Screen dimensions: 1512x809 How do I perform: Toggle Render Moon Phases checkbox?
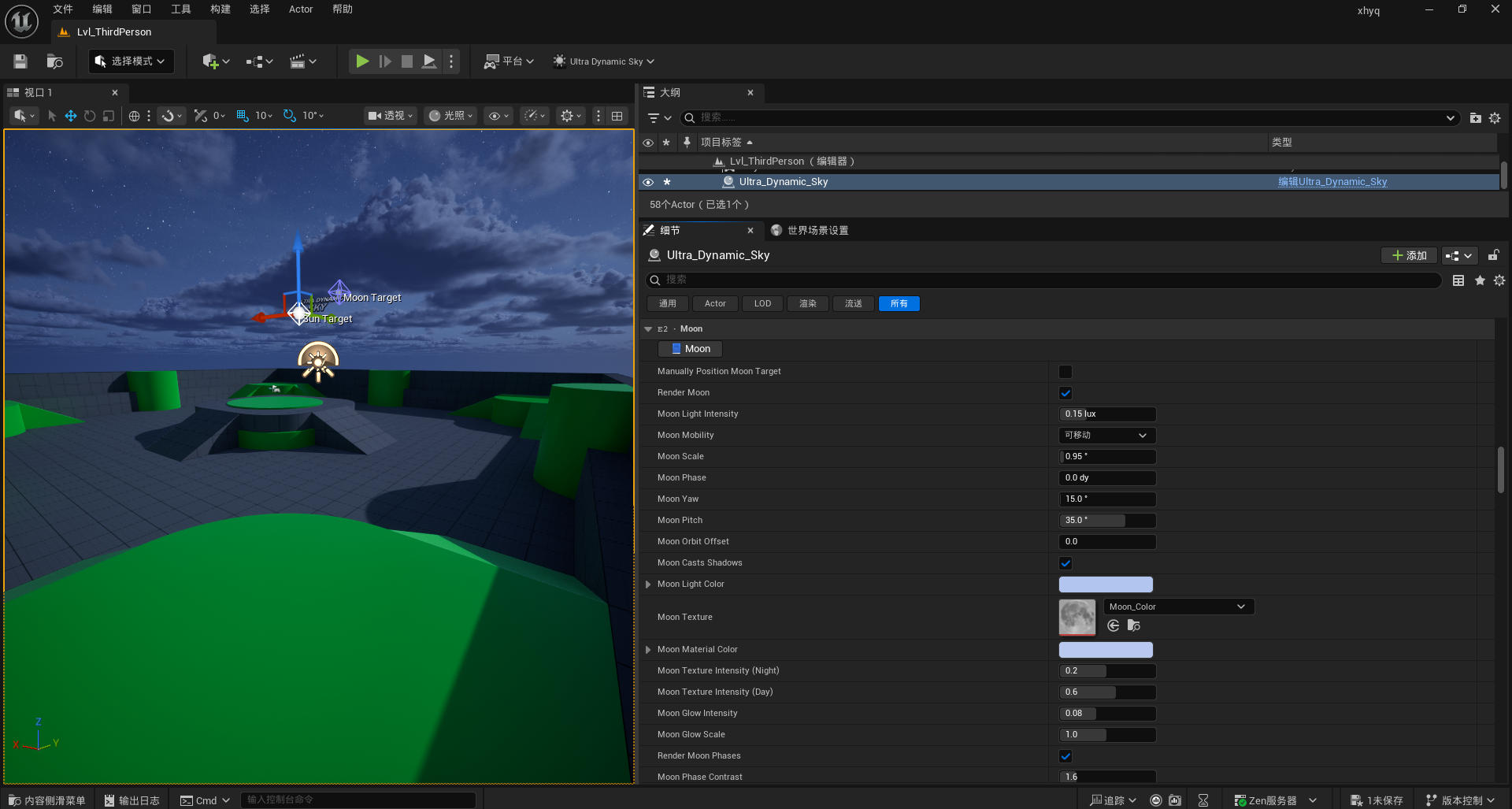click(1065, 756)
